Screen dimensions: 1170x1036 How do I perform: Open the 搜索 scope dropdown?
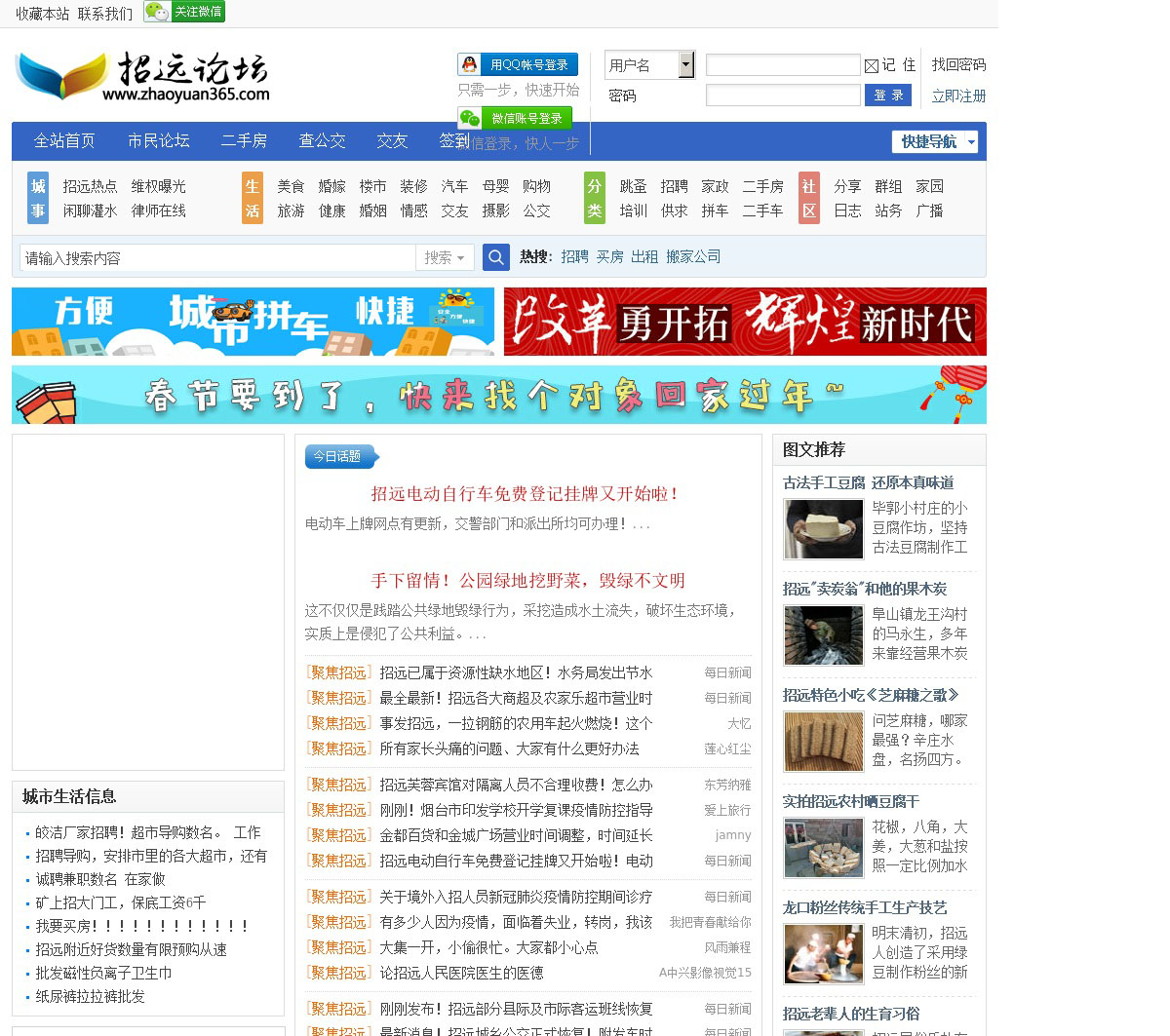coord(445,257)
